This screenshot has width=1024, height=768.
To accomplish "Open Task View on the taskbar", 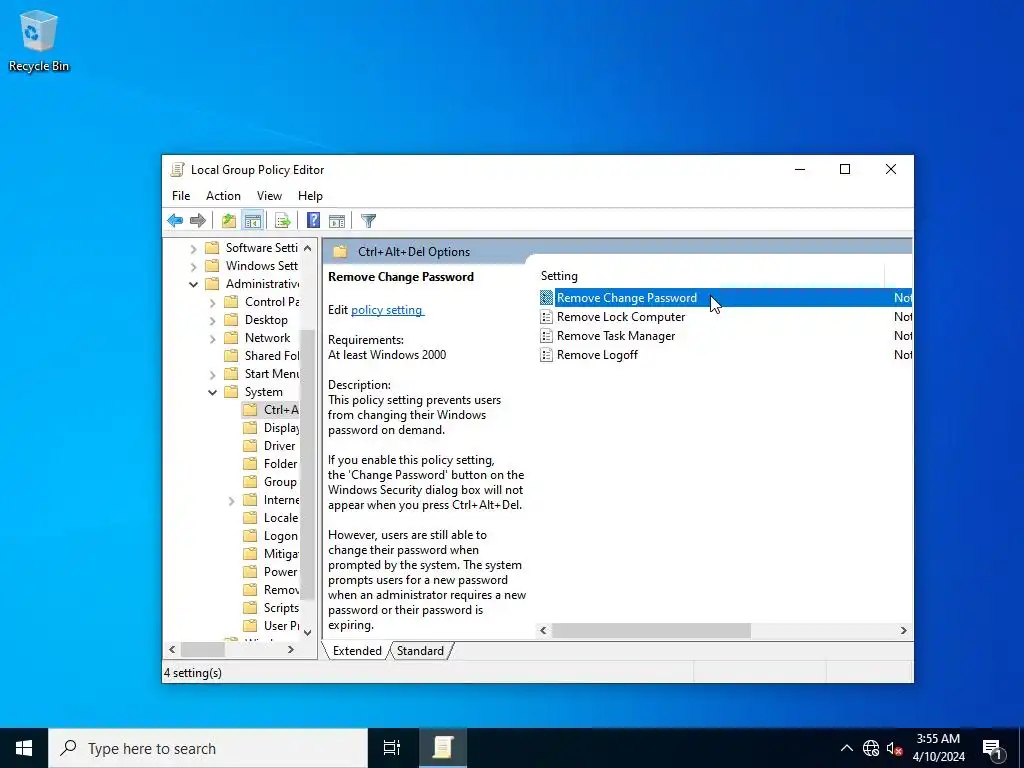I will pyautogui.click(x=392, y=748).
